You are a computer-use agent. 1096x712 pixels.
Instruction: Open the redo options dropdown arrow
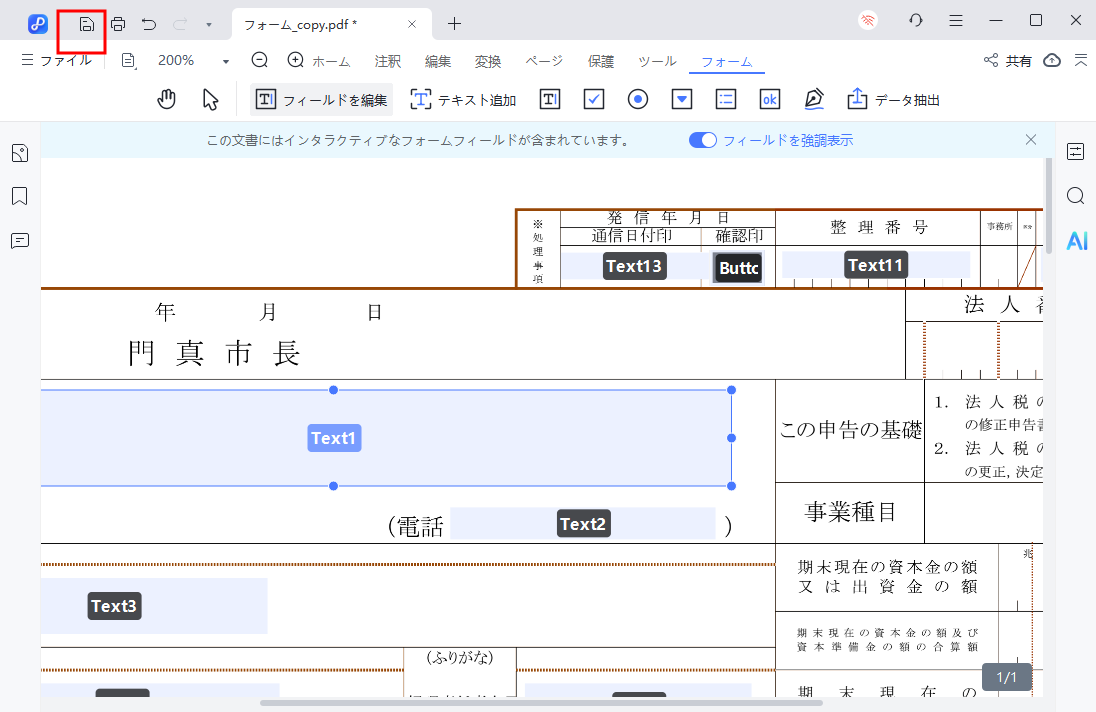[206, 23]
